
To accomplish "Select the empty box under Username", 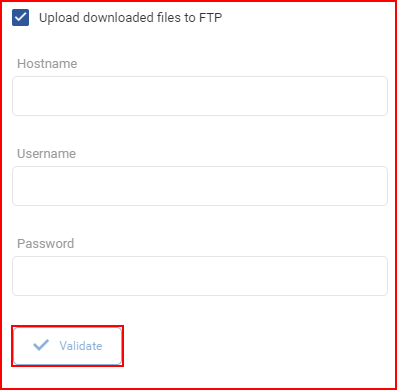I will pyautogui.click(x=200, y=186).
